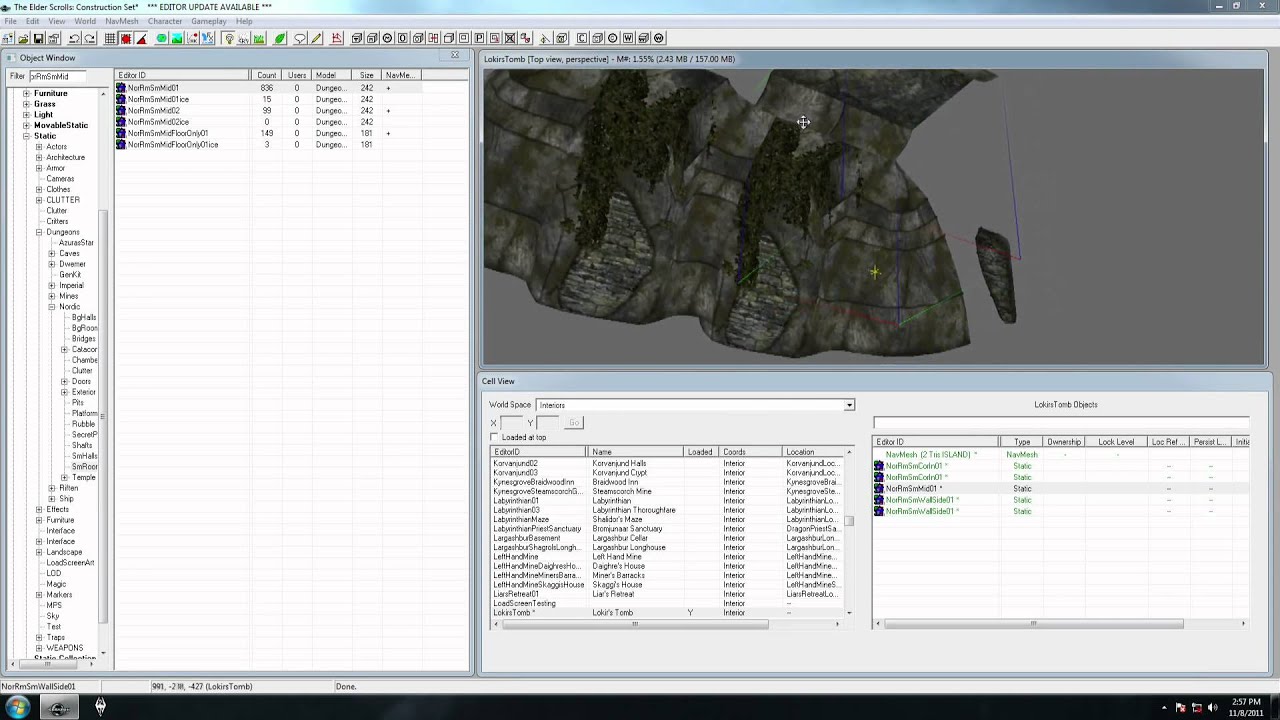Click the Object Window filter text field
Screen dimensions: 1280x720
coord(58,76)
